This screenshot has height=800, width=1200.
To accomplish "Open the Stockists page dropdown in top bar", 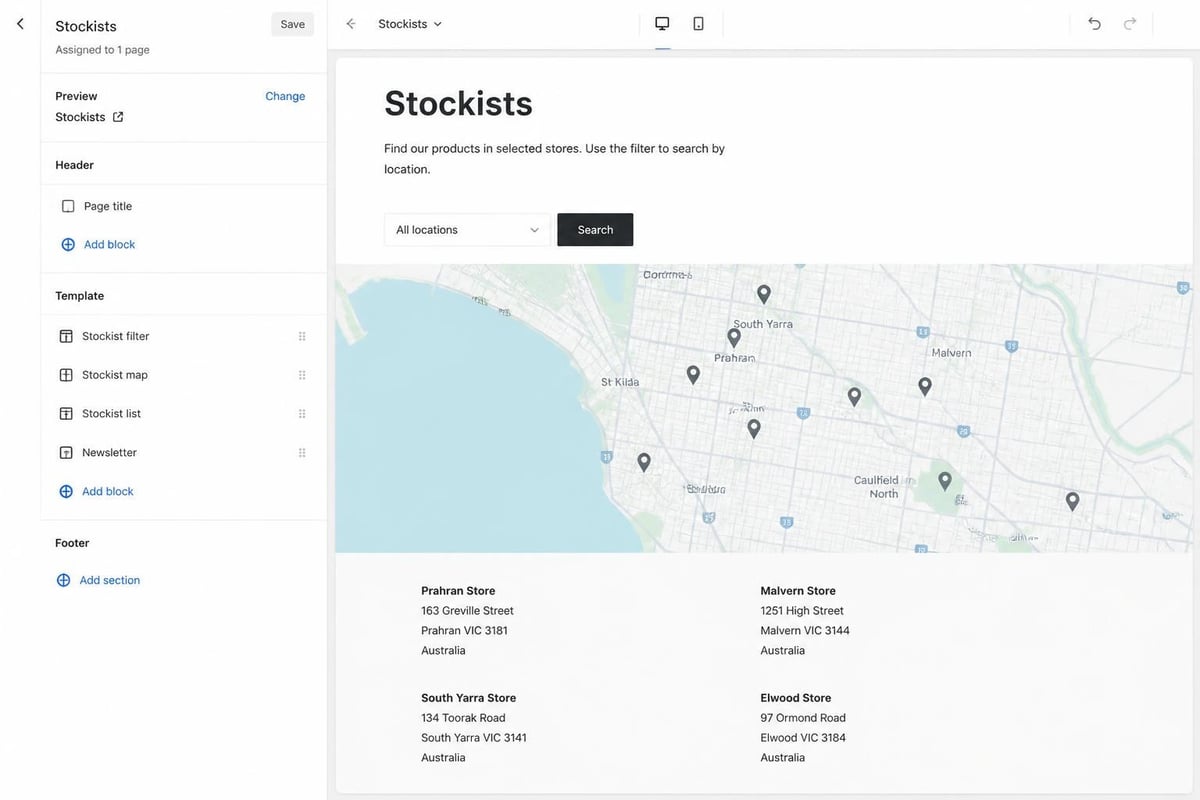I will [410, 24].
